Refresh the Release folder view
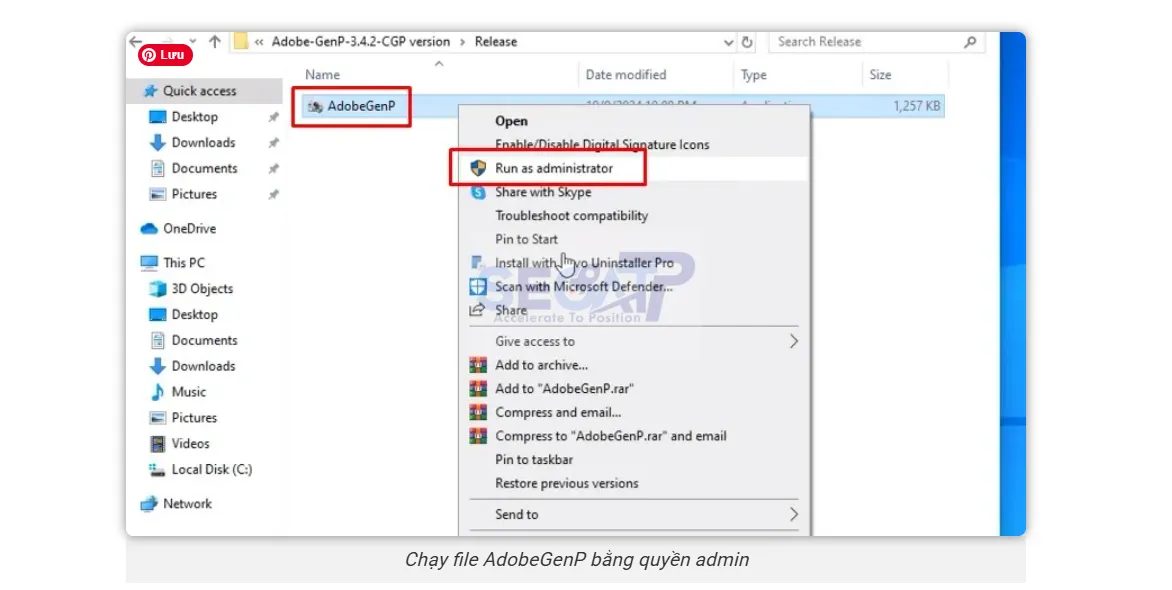 (x=747, y=42)
